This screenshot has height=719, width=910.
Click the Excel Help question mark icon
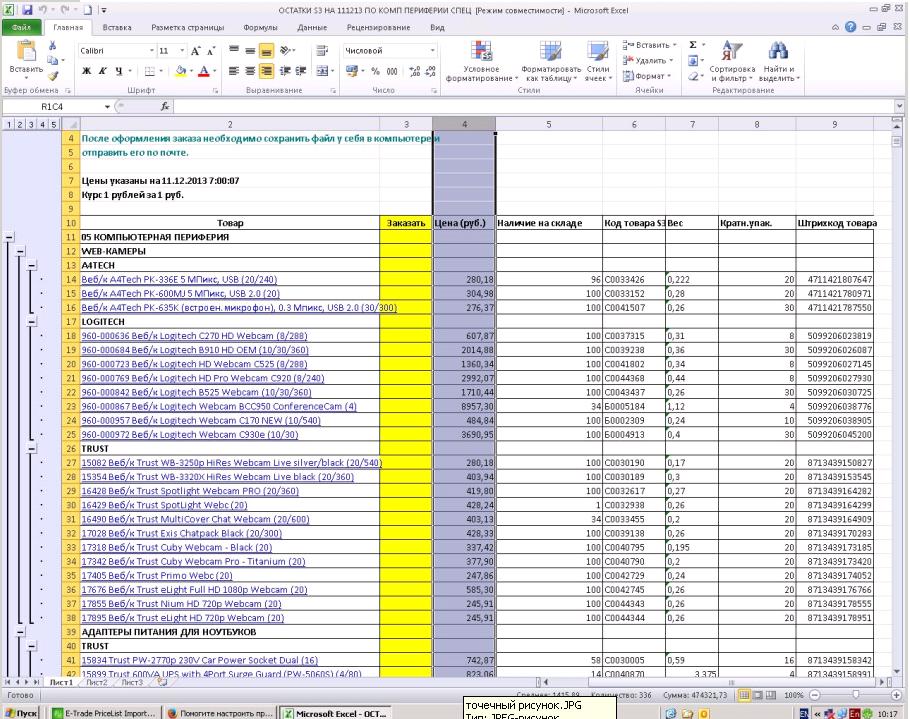(x=850, y=27)
